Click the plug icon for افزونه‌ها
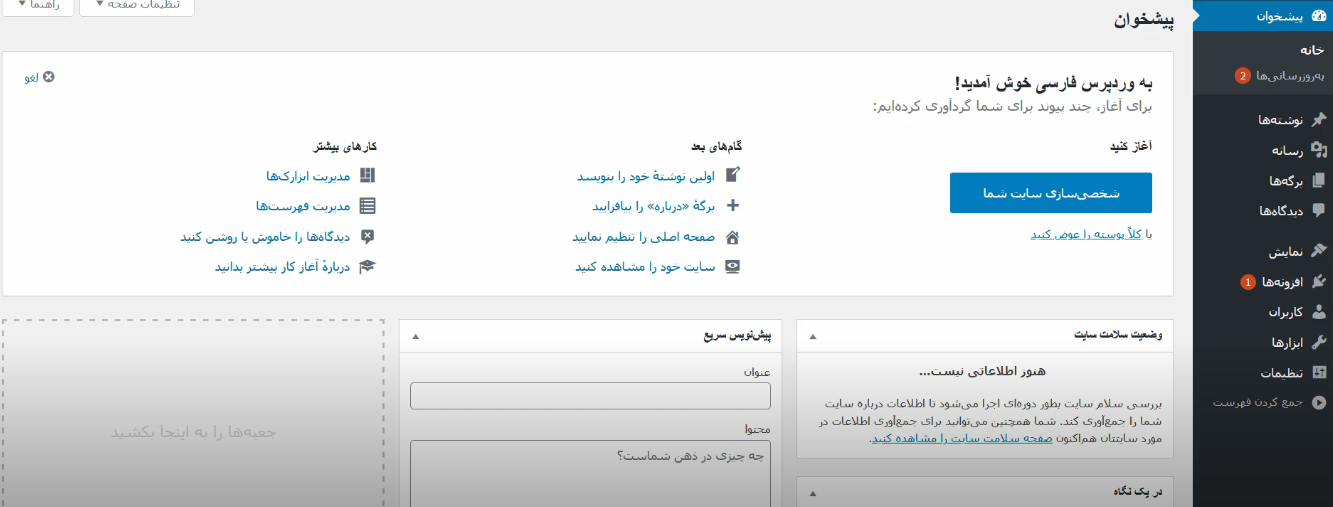Viewport: 1333px width, 507px height. click(x=1318, y=282)
